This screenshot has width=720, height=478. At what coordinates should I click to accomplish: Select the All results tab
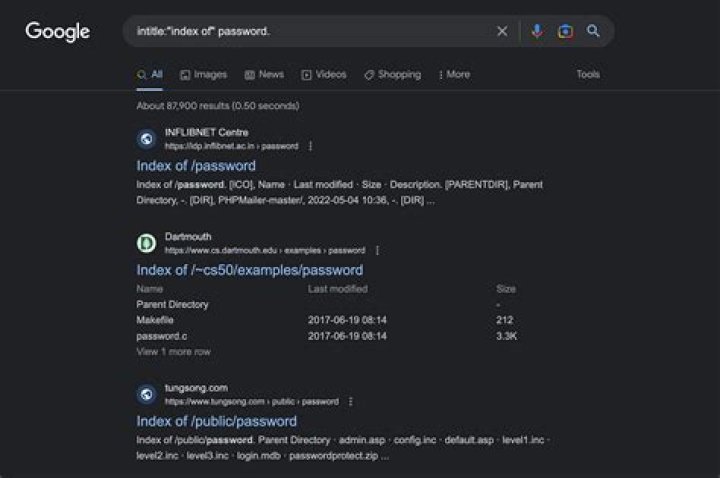click(150, 74)
